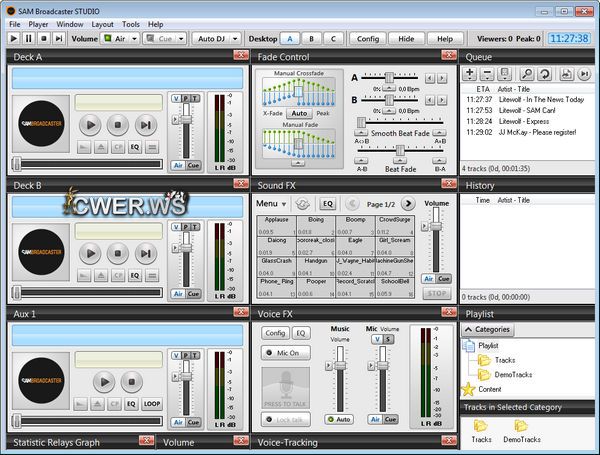Toggle LOOP on Aux 1

click(x=152, y=404)
